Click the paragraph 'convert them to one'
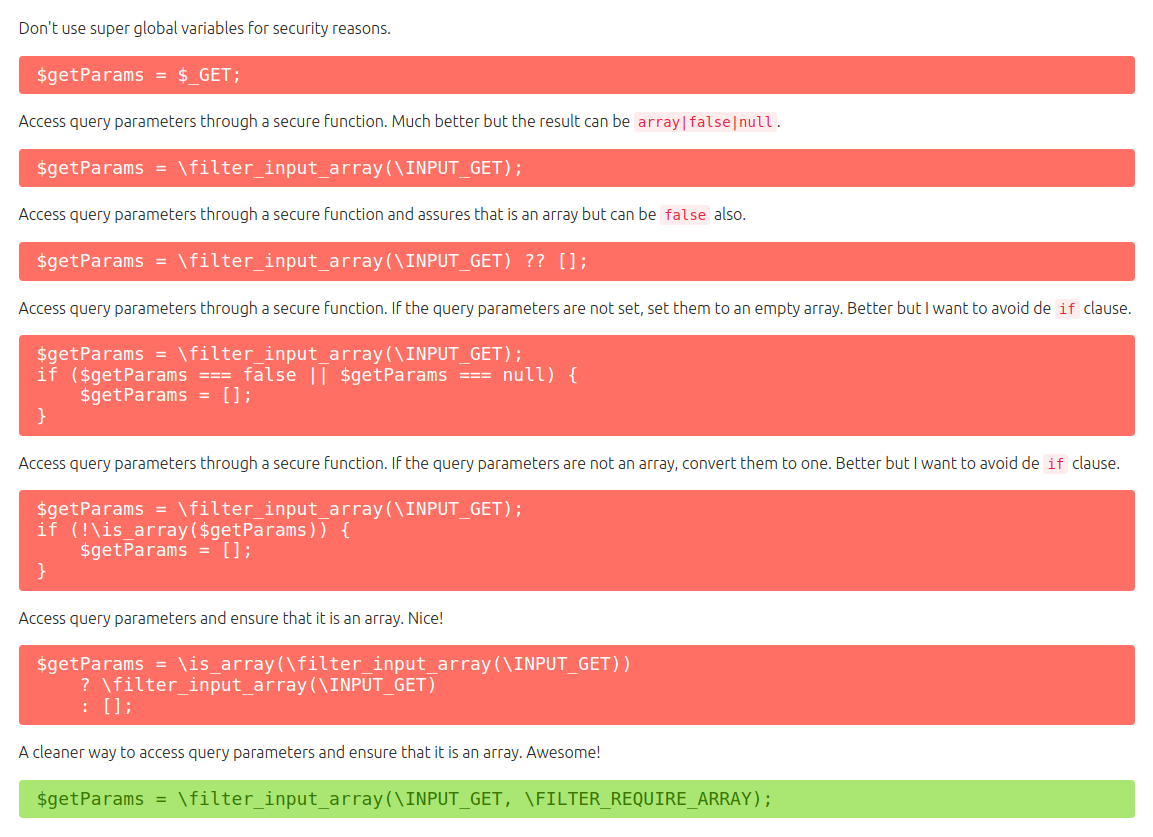Viewport: 1153px width, 837px height. tap(569, 463)
